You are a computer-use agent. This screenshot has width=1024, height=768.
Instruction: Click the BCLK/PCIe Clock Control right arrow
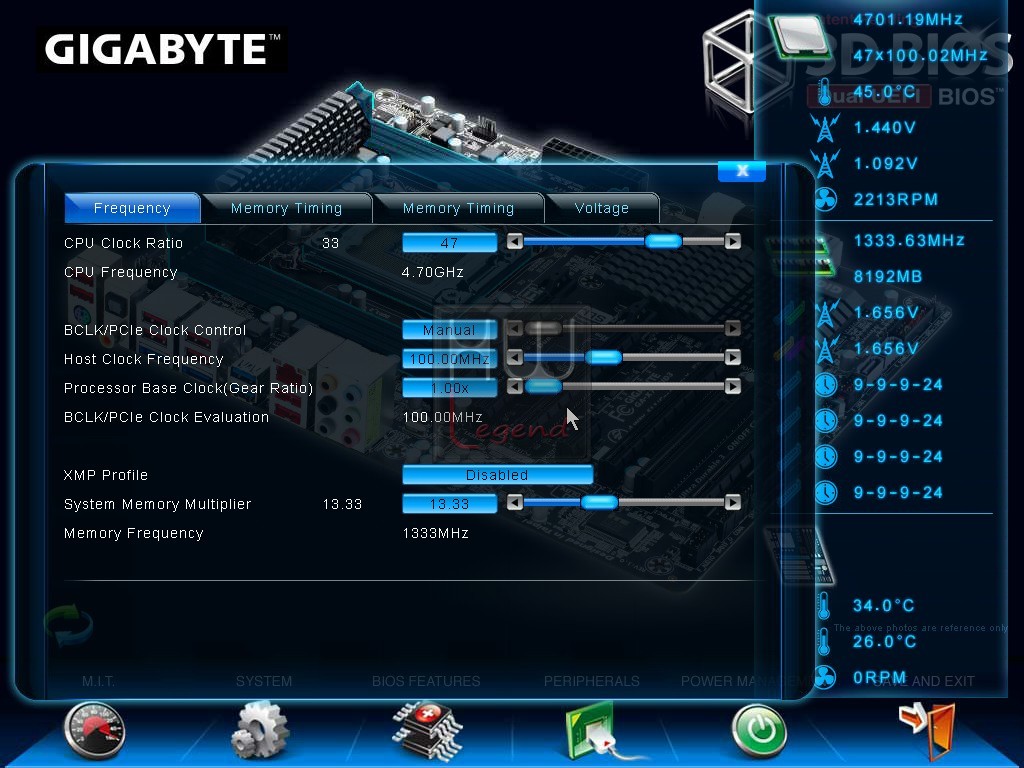[x=733, y=328]
